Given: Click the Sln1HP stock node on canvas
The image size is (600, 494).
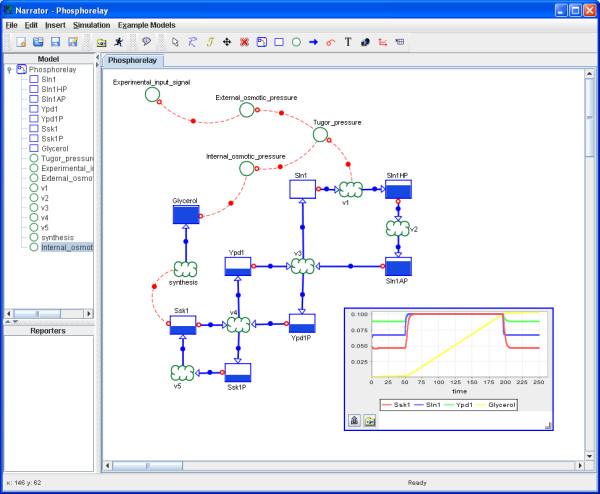Looking at the screenshot, I should pos(398,189).
